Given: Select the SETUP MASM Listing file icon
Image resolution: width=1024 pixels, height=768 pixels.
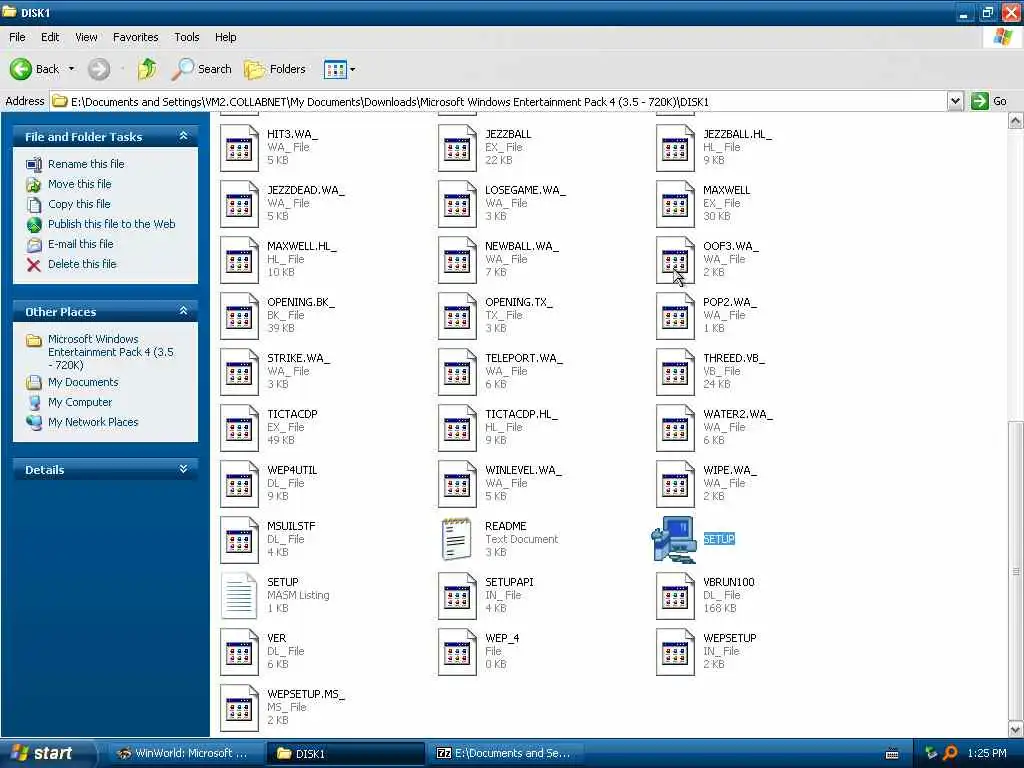Looking at the screenshot, I should 239,596.
